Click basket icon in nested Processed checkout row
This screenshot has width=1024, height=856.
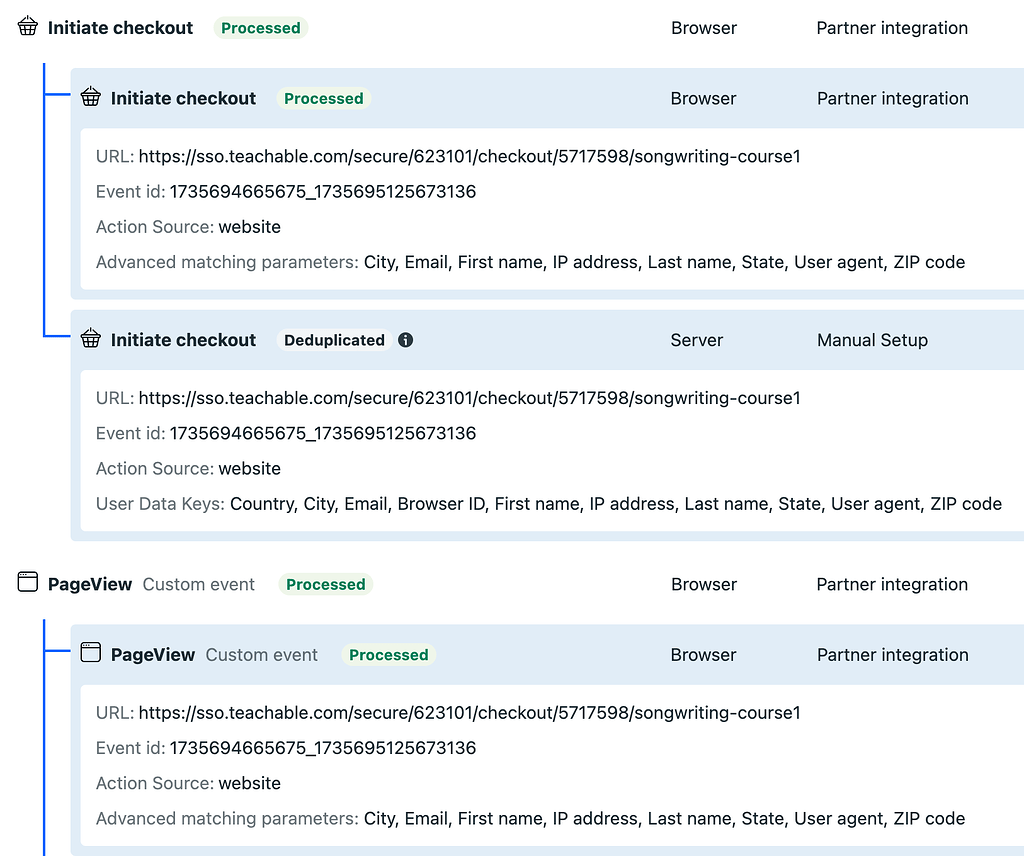tap(91, 98)
